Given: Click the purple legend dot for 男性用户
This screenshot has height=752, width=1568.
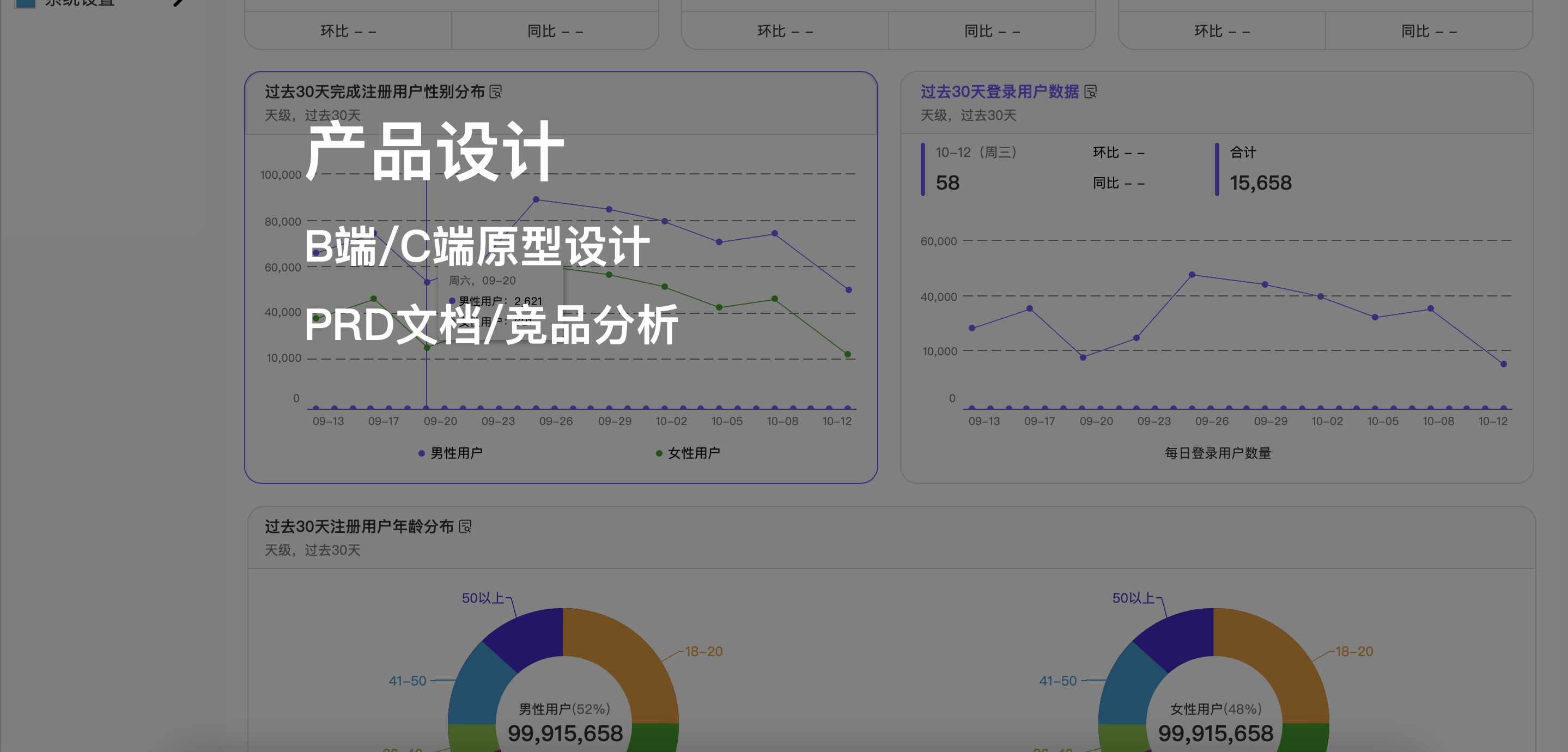Looking at the screenshot, I should click(x=421, y=452).
